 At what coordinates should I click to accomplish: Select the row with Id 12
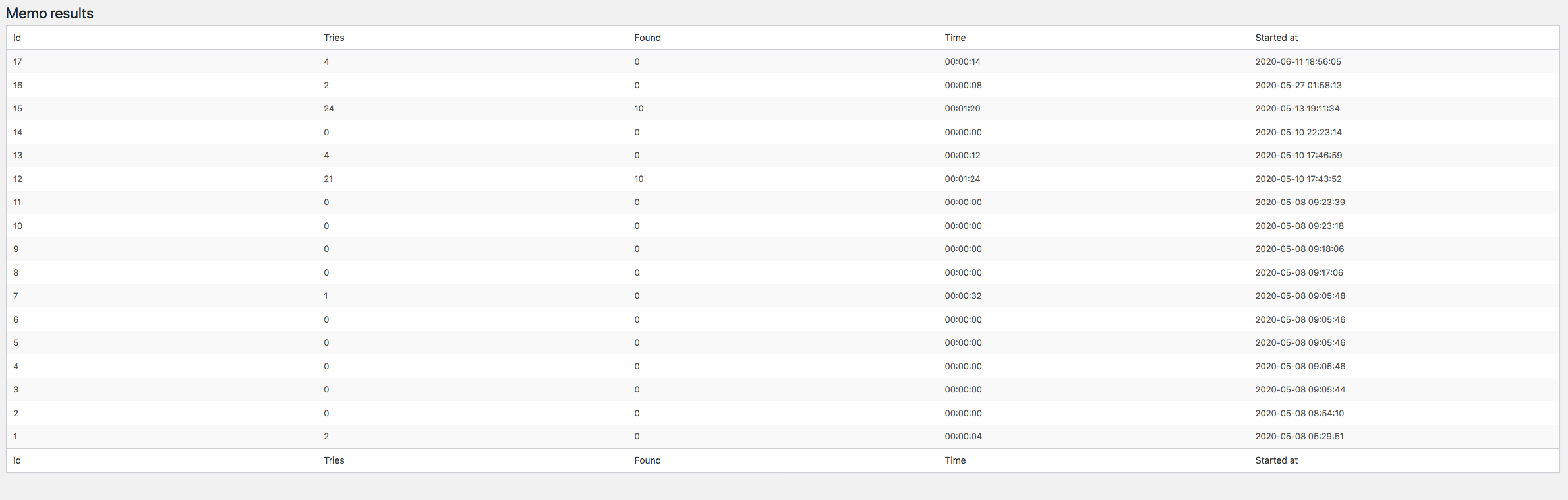[x=18, y=179]
